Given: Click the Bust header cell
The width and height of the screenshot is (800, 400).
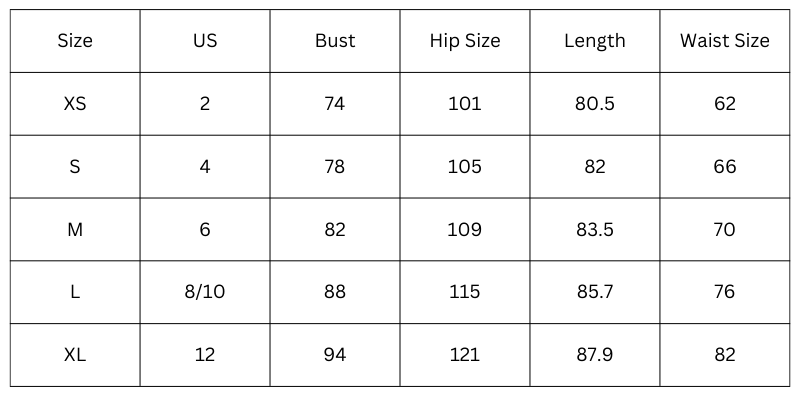Looking at the screenshot, I should 335,41.
